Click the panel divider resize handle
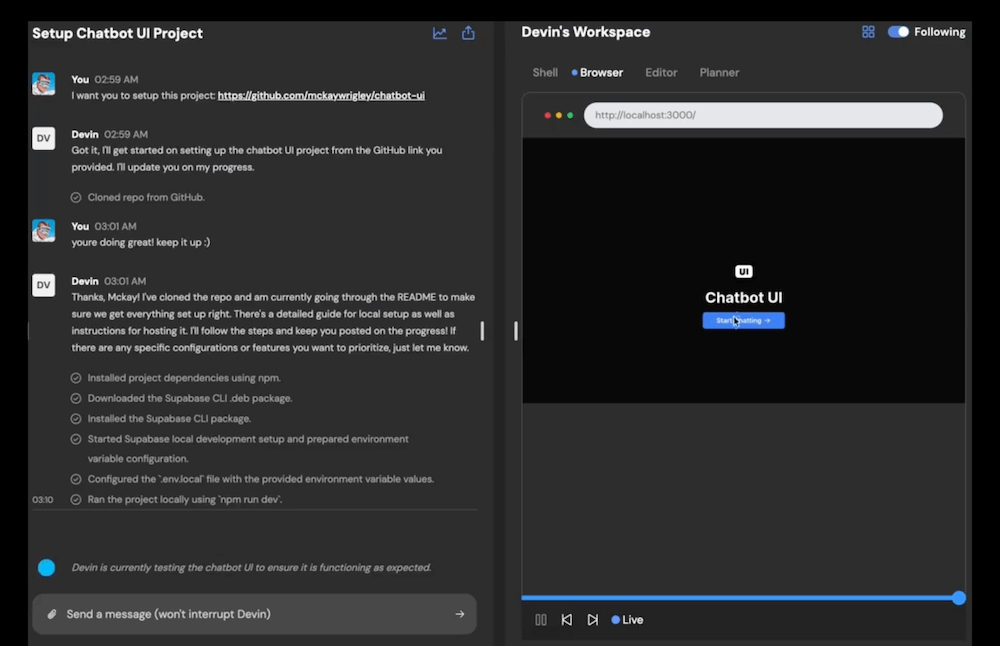This screenshot has width=1000, height=646. tap(516, 330)
